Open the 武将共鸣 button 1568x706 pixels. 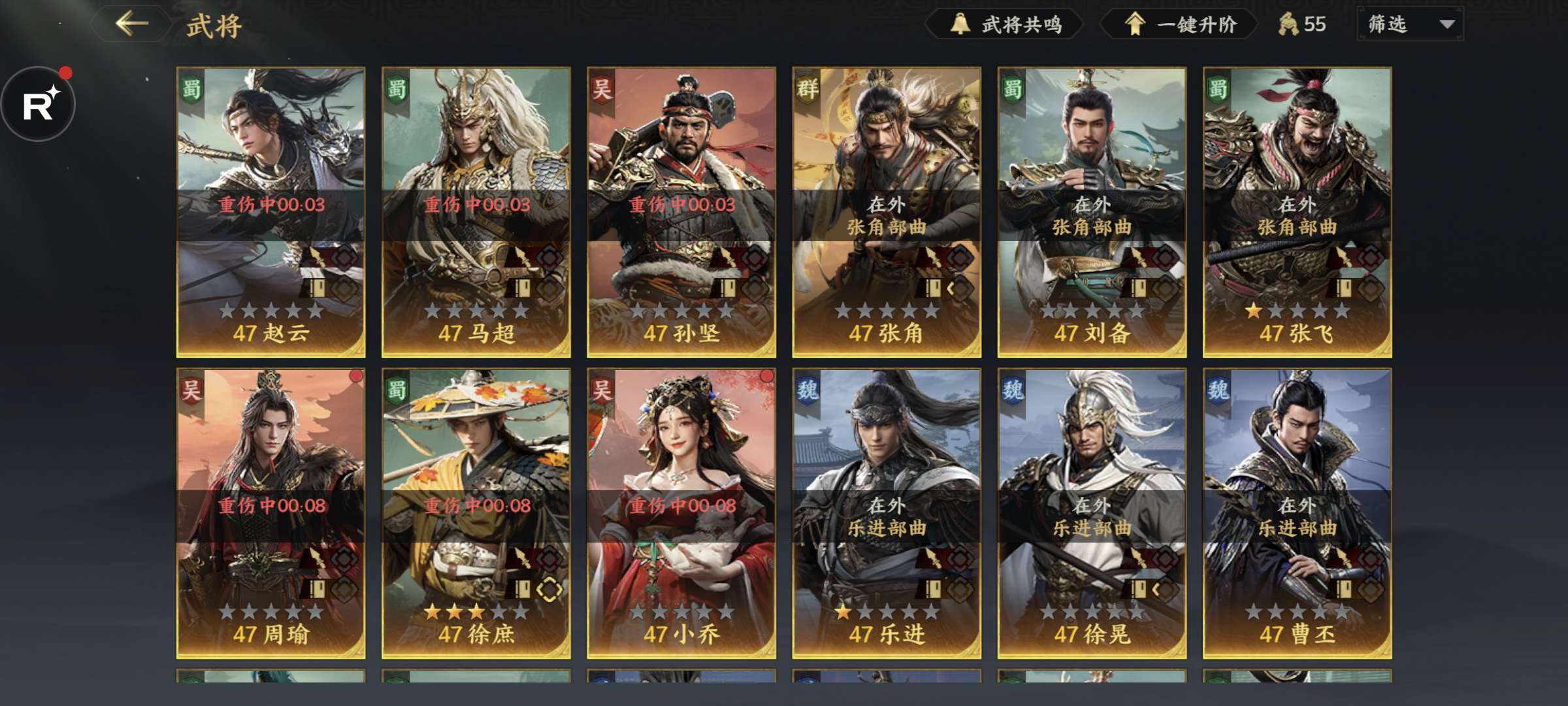pyautogui.click(x=1004, y=24)
